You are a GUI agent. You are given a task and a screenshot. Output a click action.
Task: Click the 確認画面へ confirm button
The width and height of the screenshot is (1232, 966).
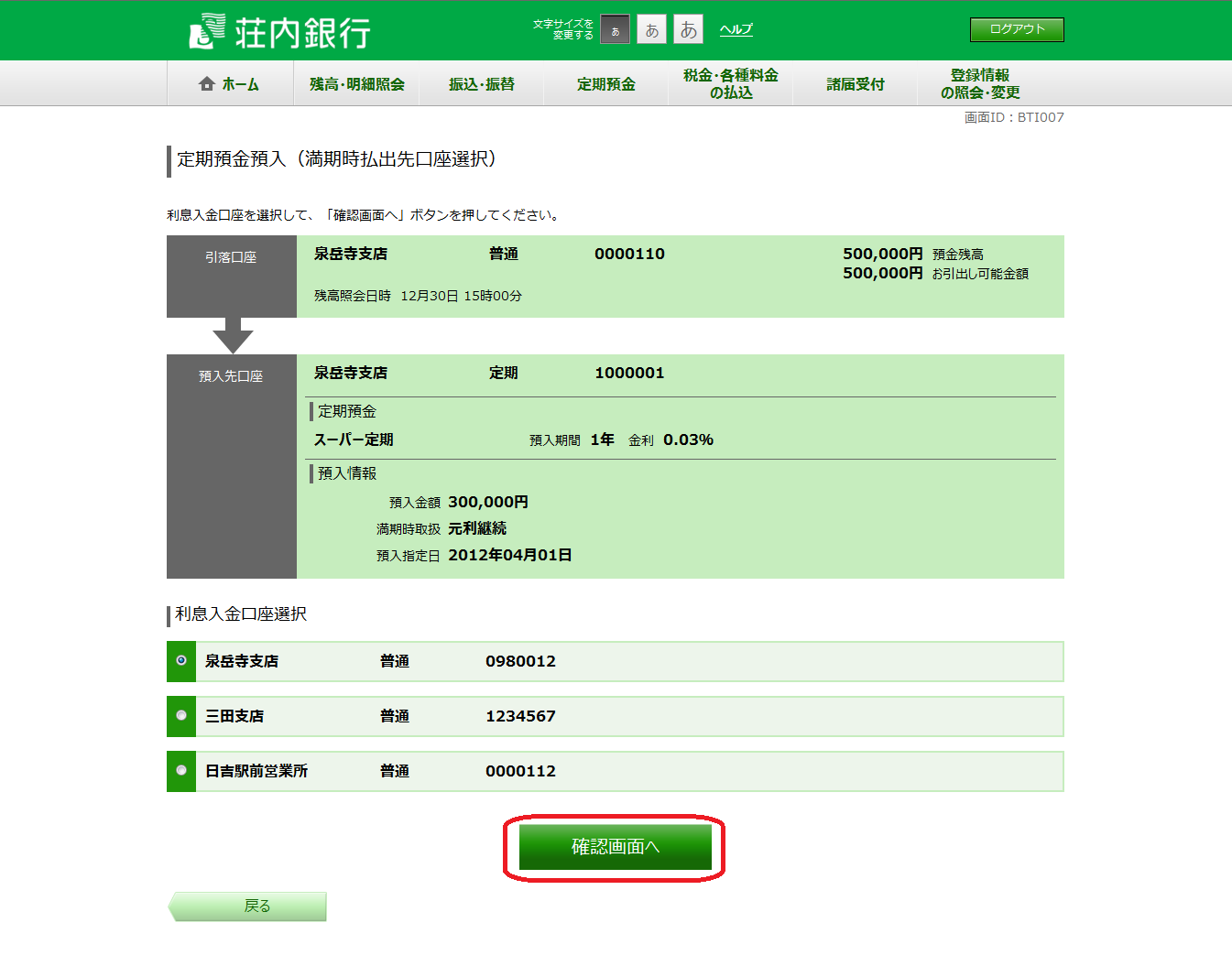pyautogui.click(x=615, y=847)
